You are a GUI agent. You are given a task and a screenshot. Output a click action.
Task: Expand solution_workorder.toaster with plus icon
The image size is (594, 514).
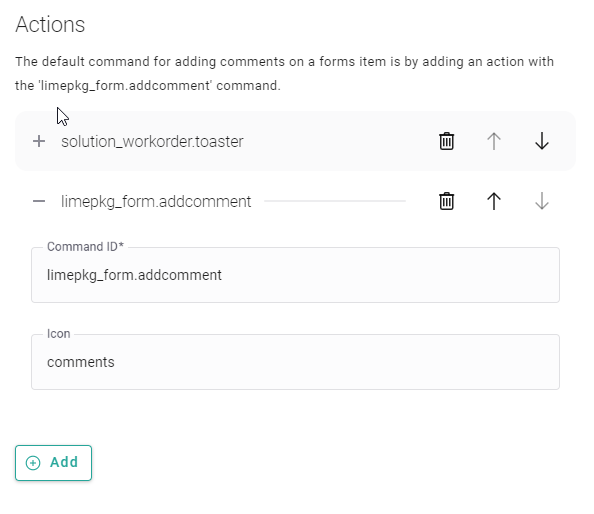(39, 141)
